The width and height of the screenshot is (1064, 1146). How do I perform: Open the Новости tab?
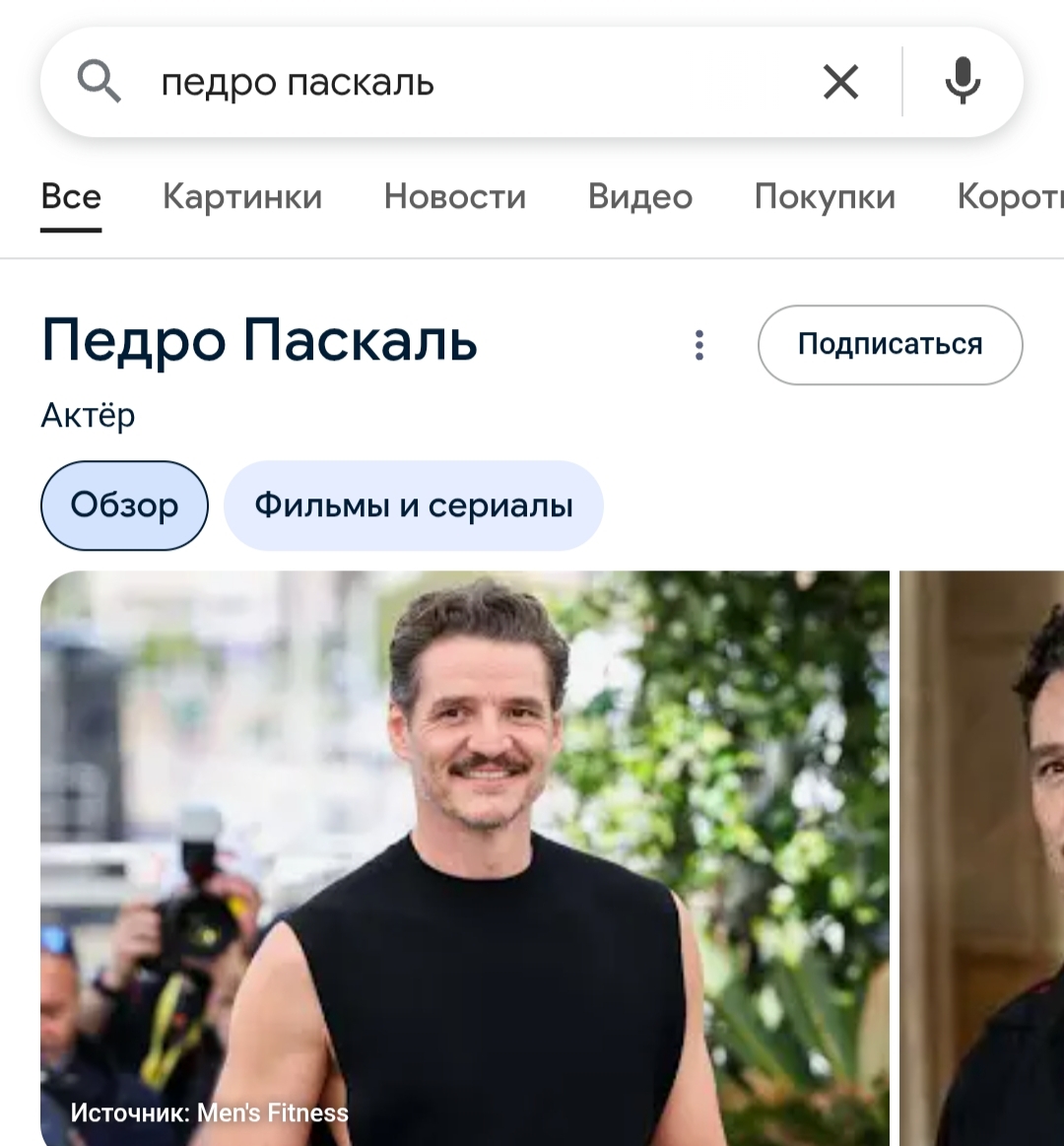(455, 197)
